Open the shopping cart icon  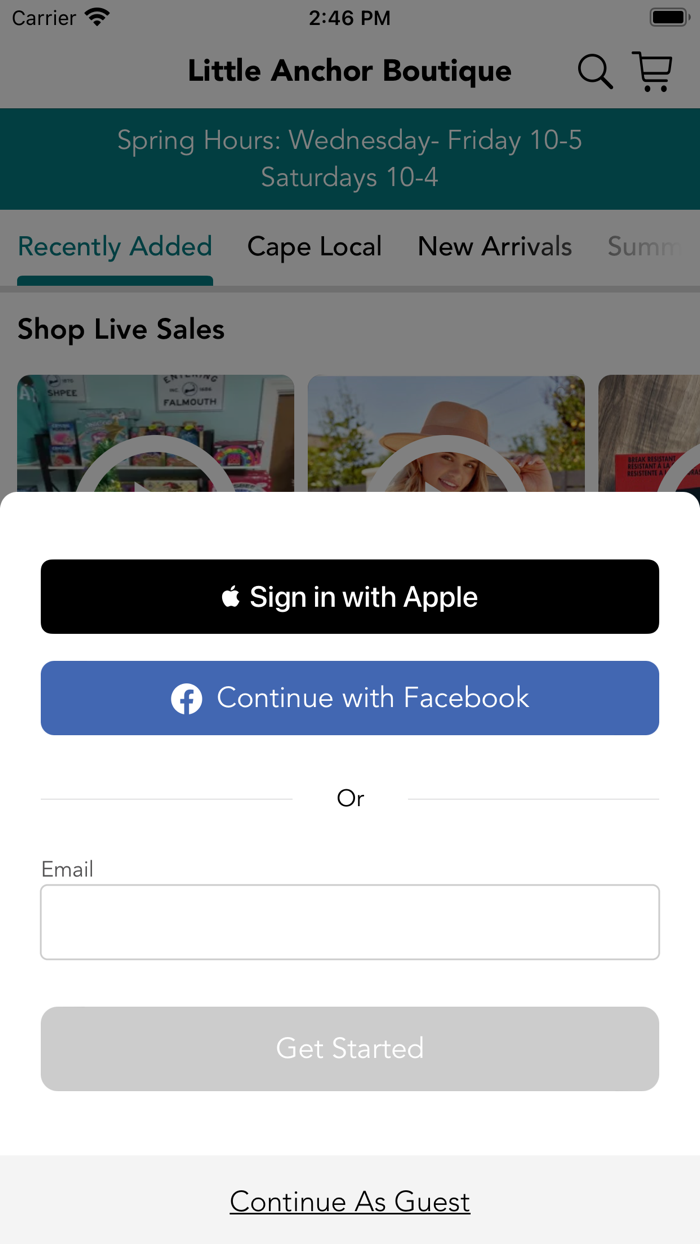click(653, 72)
